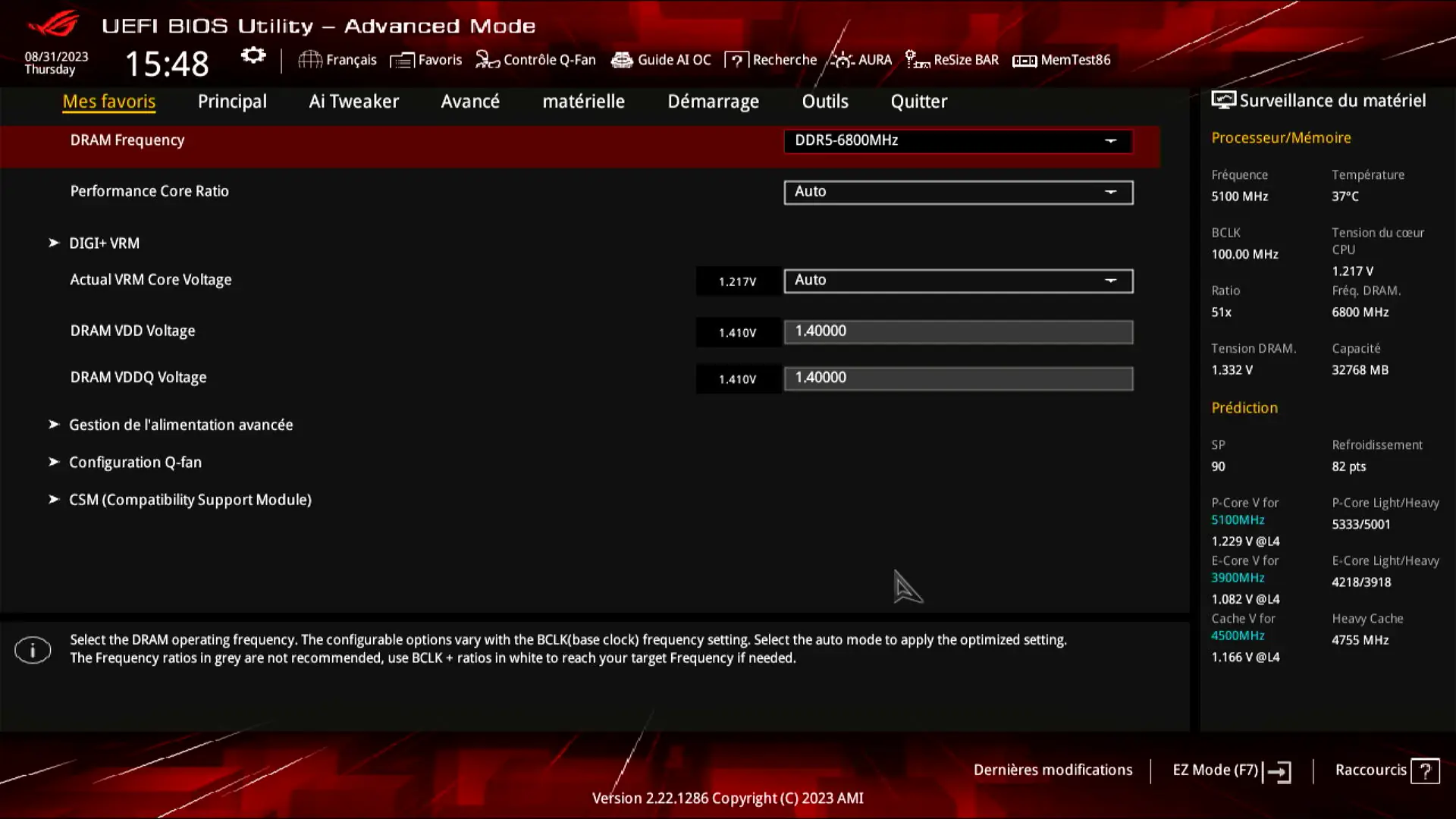Launch Guide AI OC icon
The image size is (1456, 819).
coord(622,60)
